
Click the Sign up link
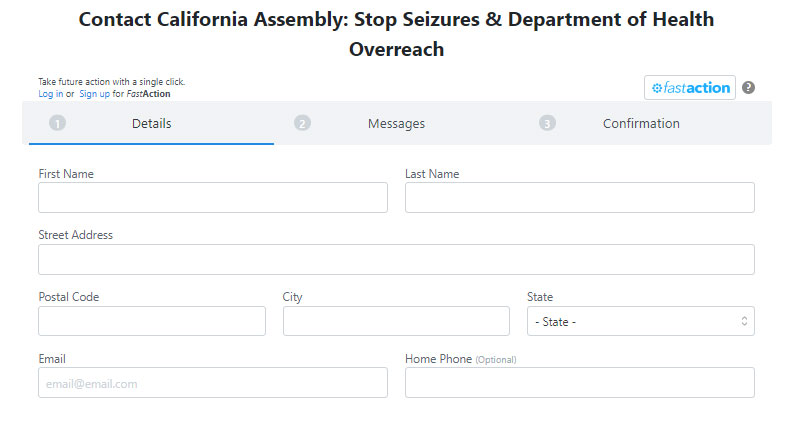94,94
